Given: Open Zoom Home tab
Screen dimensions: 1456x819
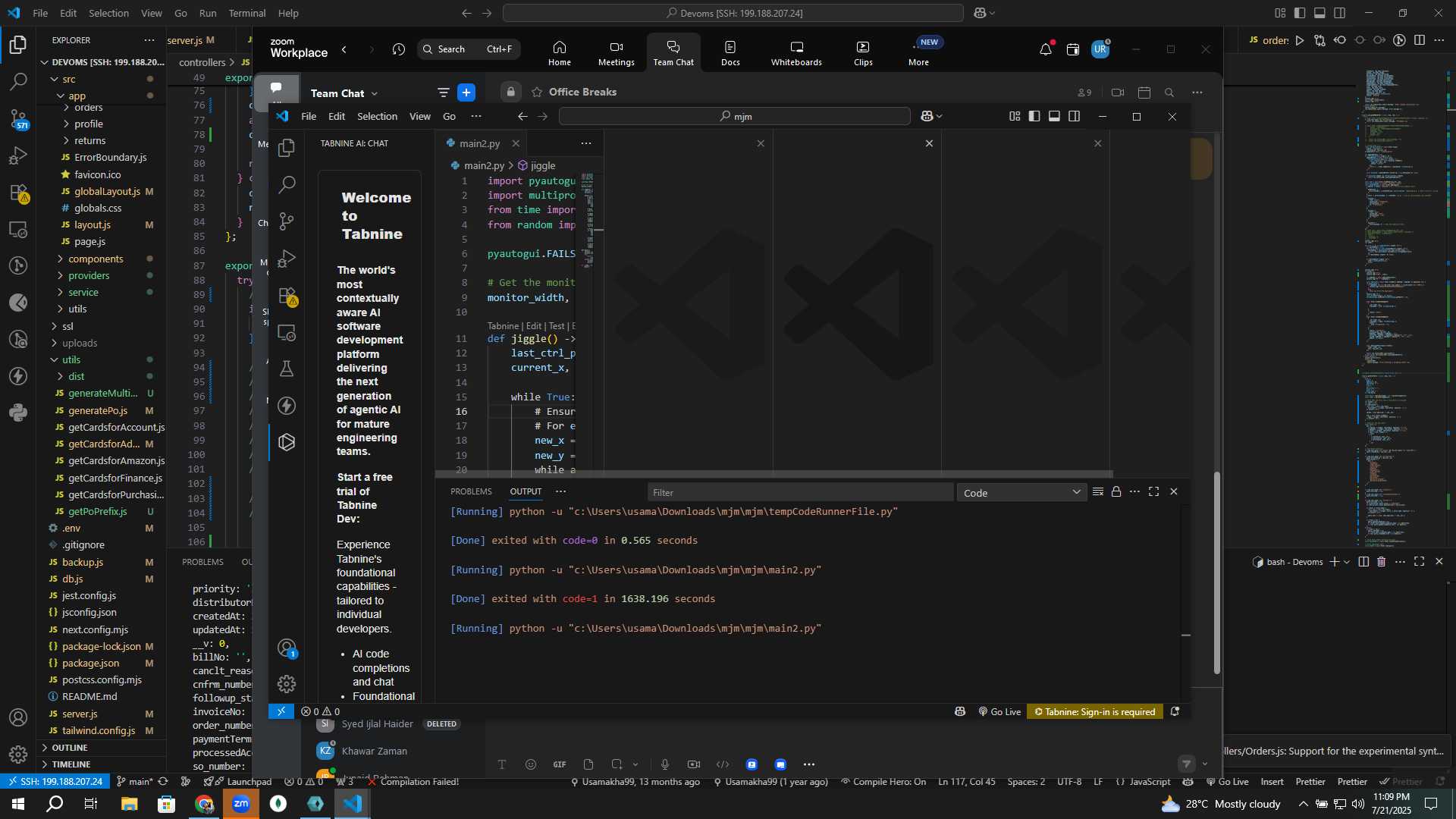Looking at the screenshot, I should (x=560, y=53).
